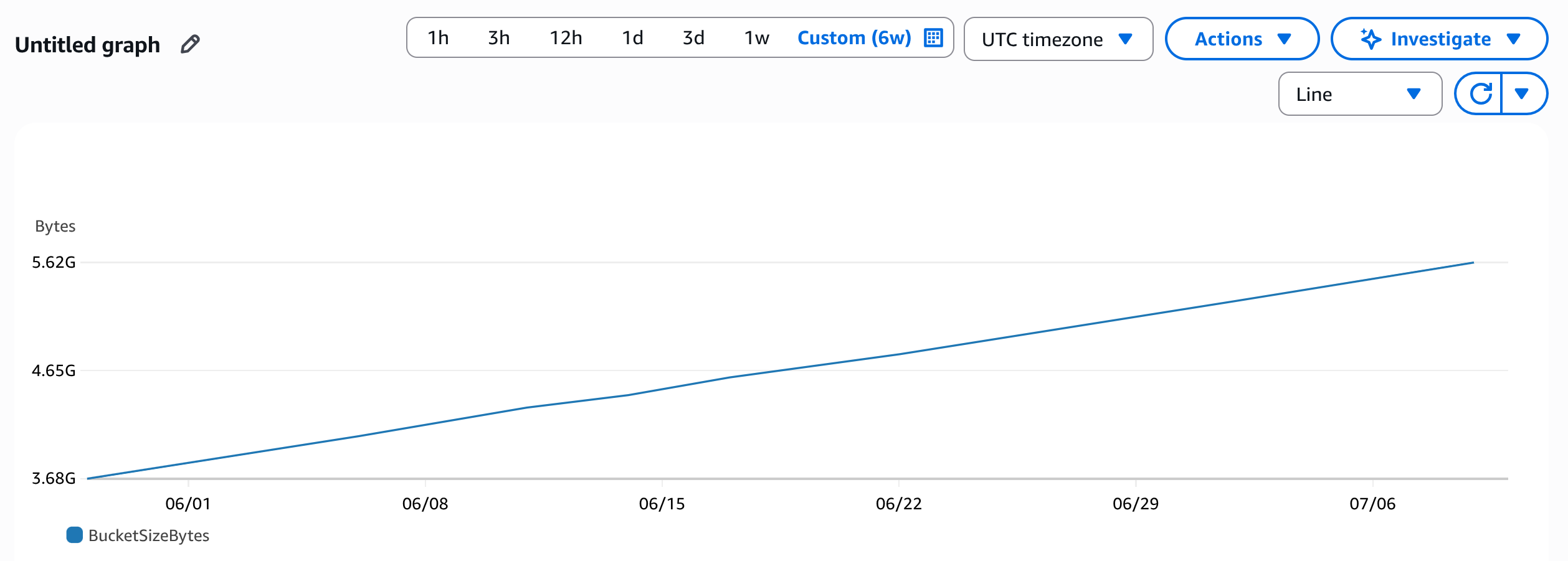Click the Untitled graph title text
The image size is (1568, 561).
coord(87,45)
